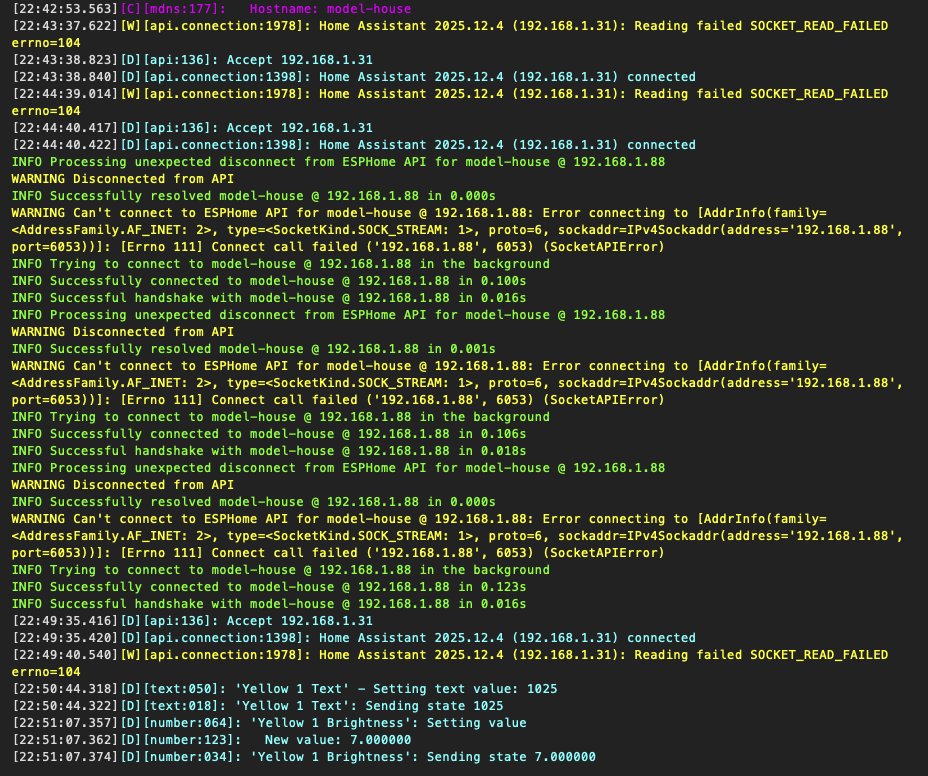Click 'Sending state 7.000000' line
The width and height of the screenshot is (928, 776).
[x=304, y=757]
